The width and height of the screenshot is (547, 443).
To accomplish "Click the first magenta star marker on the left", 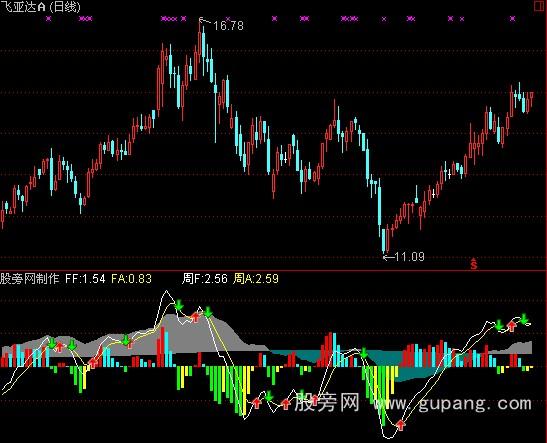I will [48, 19].
